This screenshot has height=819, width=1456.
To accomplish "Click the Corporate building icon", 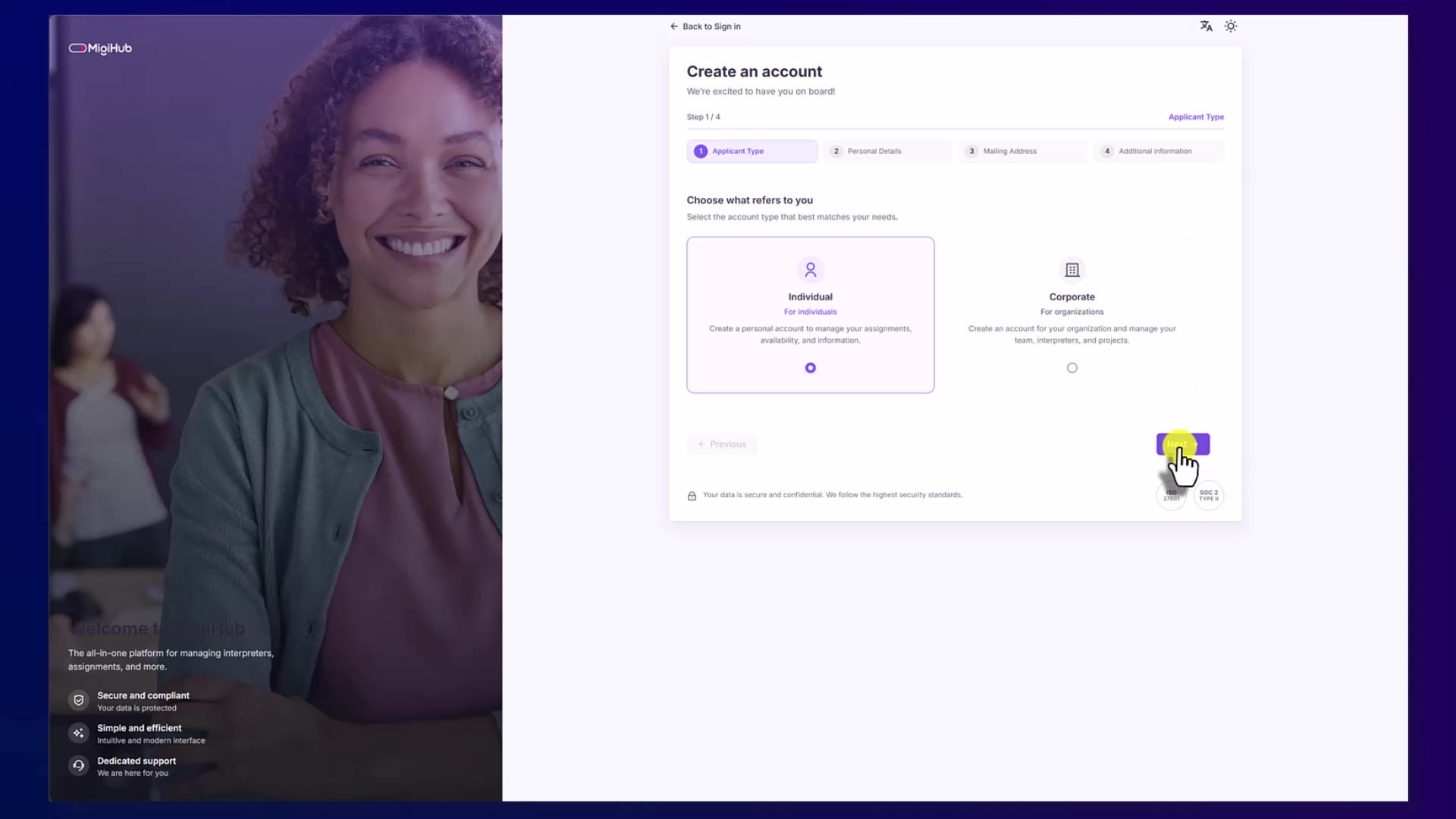I will pyautogui.click(x=1072, y=269).
